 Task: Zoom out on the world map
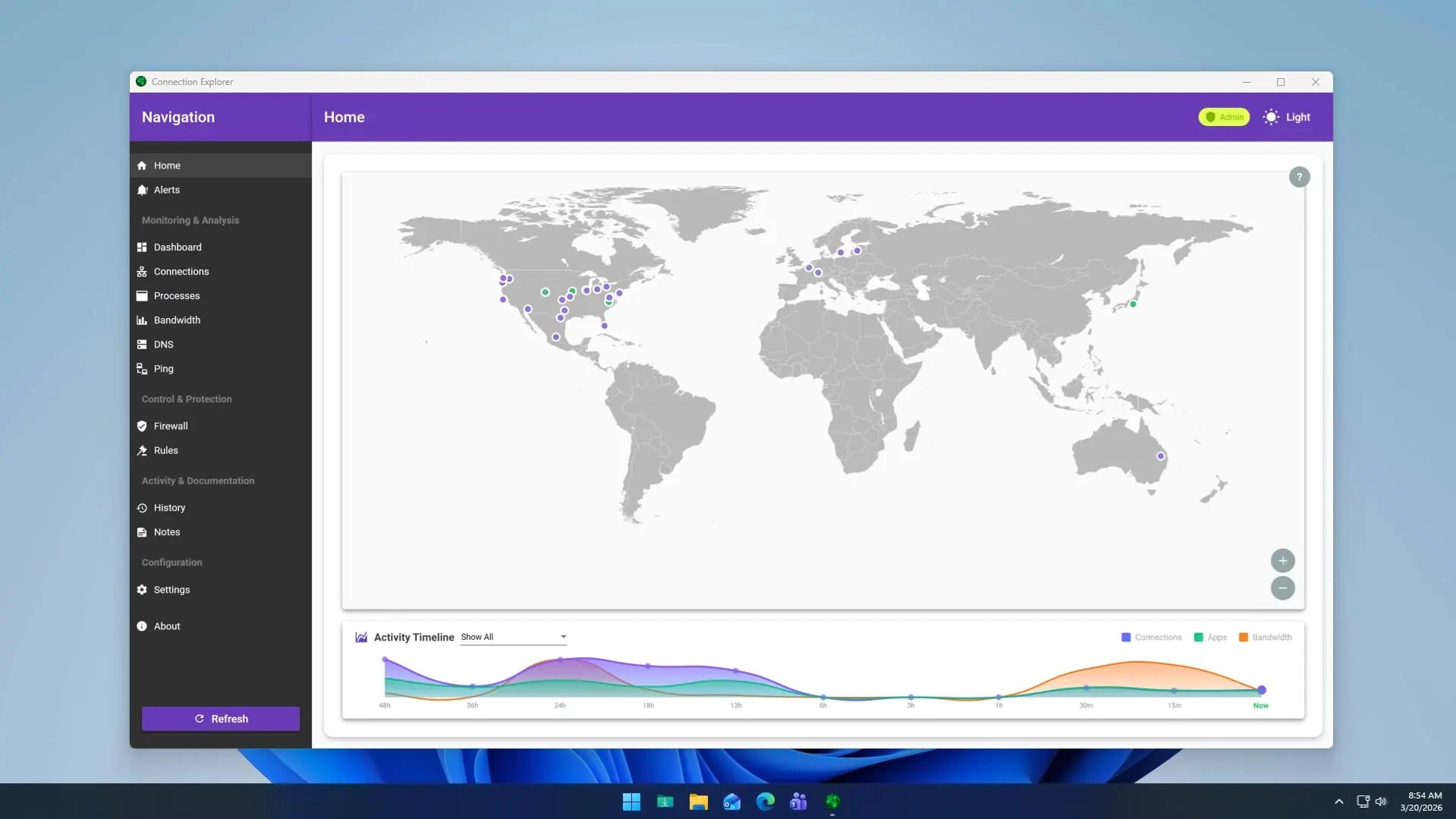(x=1282, y=588)
